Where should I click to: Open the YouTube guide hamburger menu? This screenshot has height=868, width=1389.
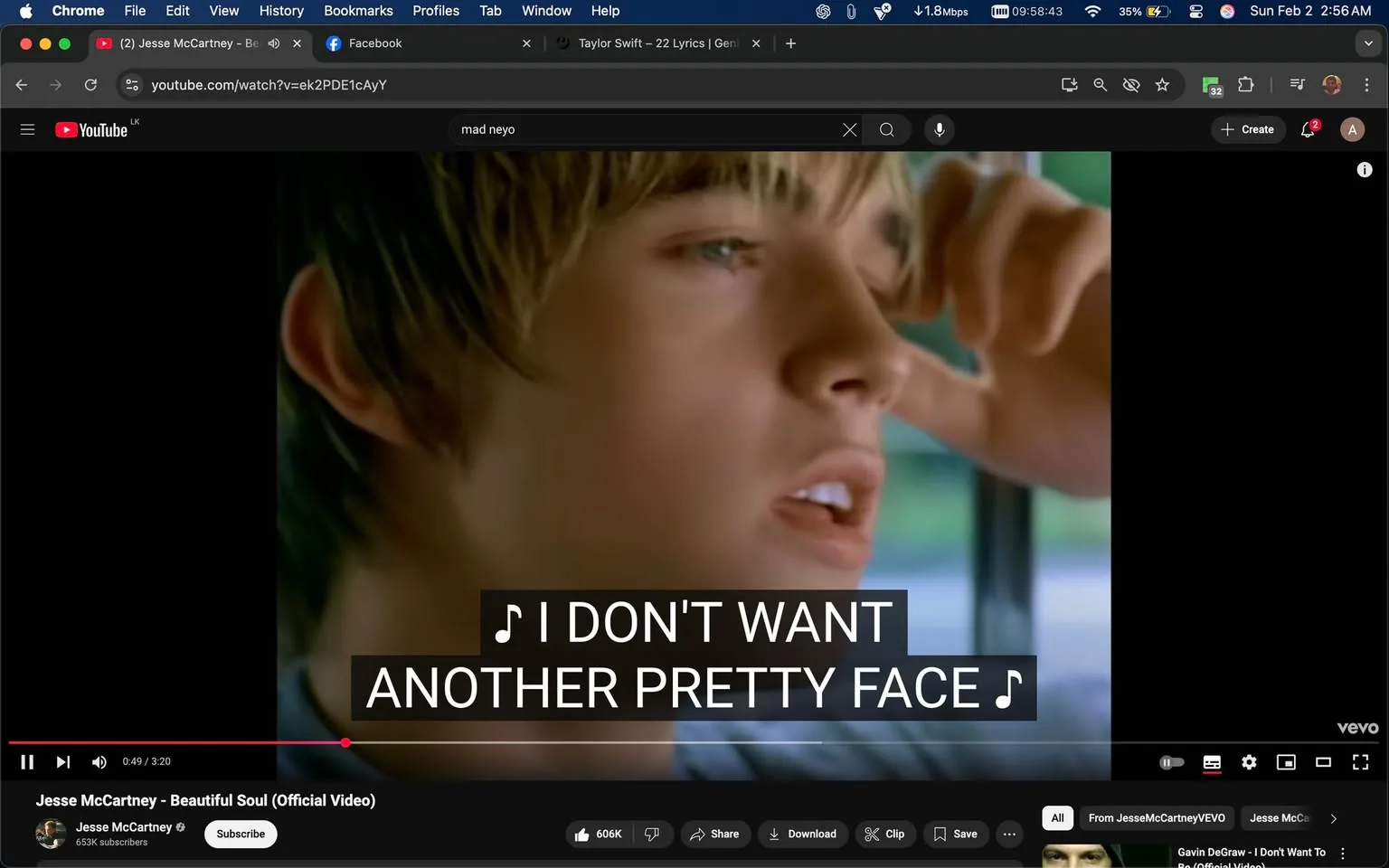point(27,128)
